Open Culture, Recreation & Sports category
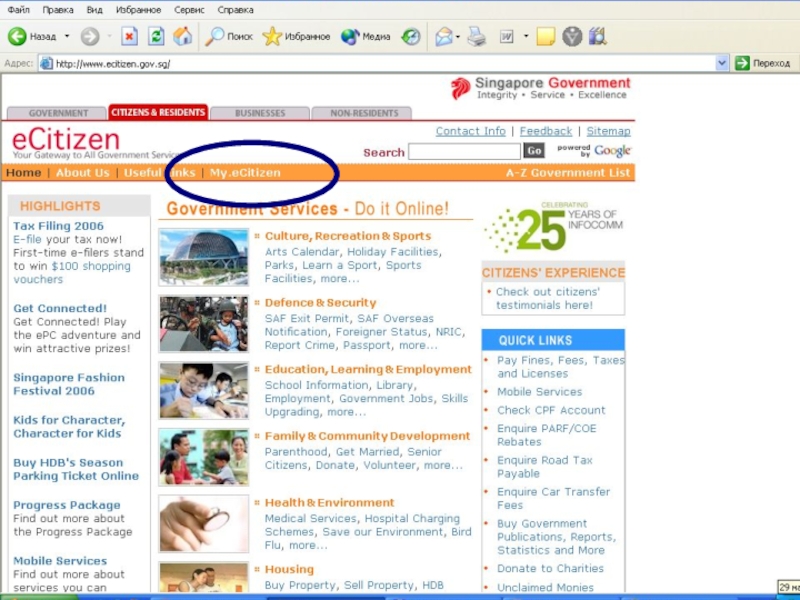Screen dimensions: 800x600 [348, 236]
